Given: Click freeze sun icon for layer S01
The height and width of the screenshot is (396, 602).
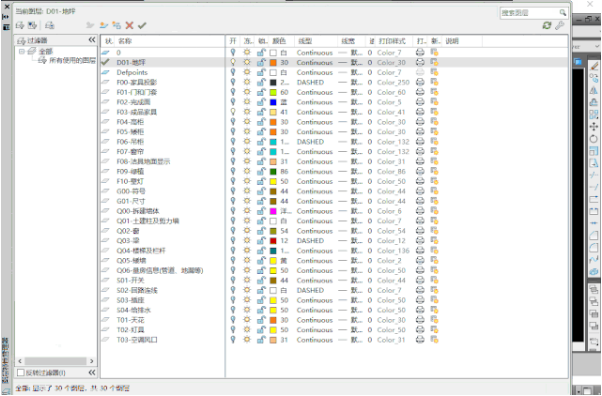Looking at the screenshot, I should point(247,280).
